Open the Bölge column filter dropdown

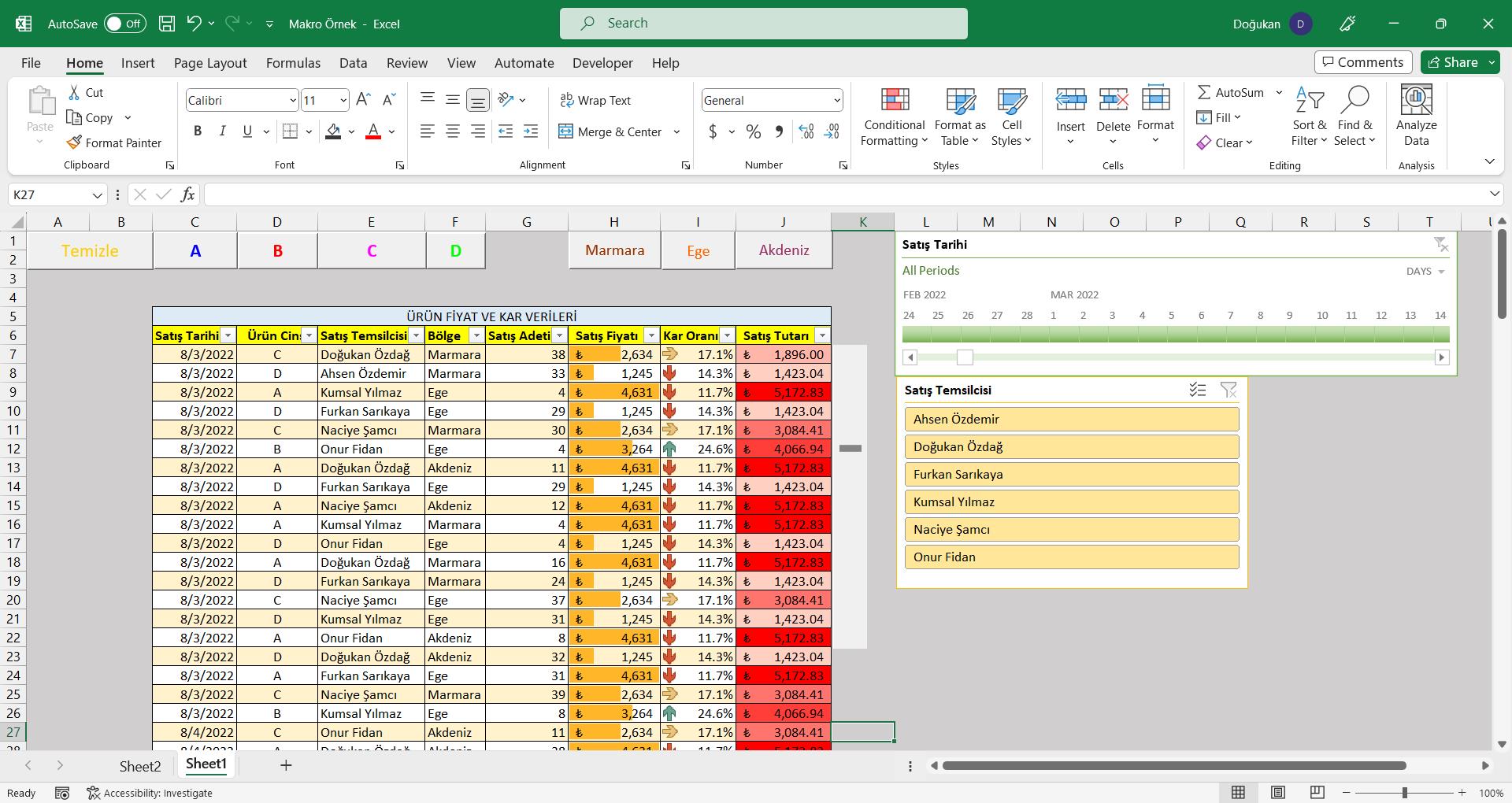click(476, 335)
